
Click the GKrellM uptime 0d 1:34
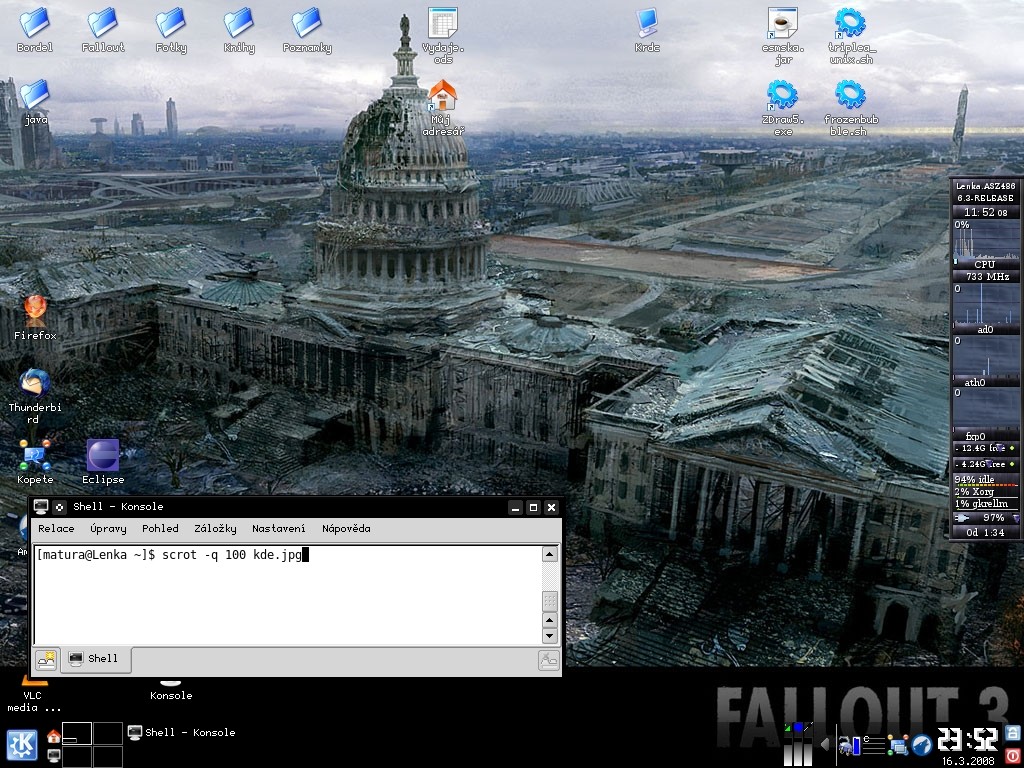(985, 532)
